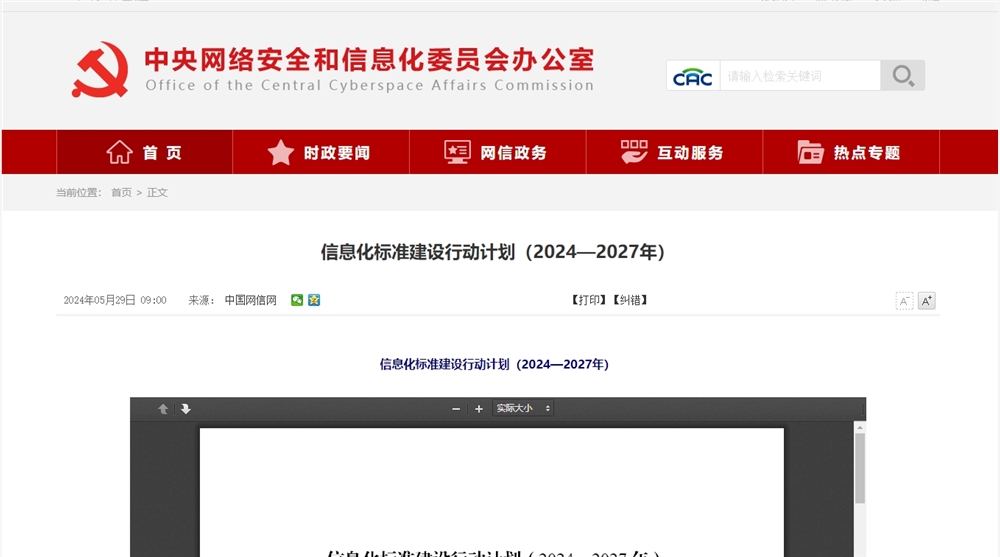Image resolution: width=1000 pixels, height=557 pixels.
Task: Open the 热点专题 navigation tab
Action: [x=850, y=153]
